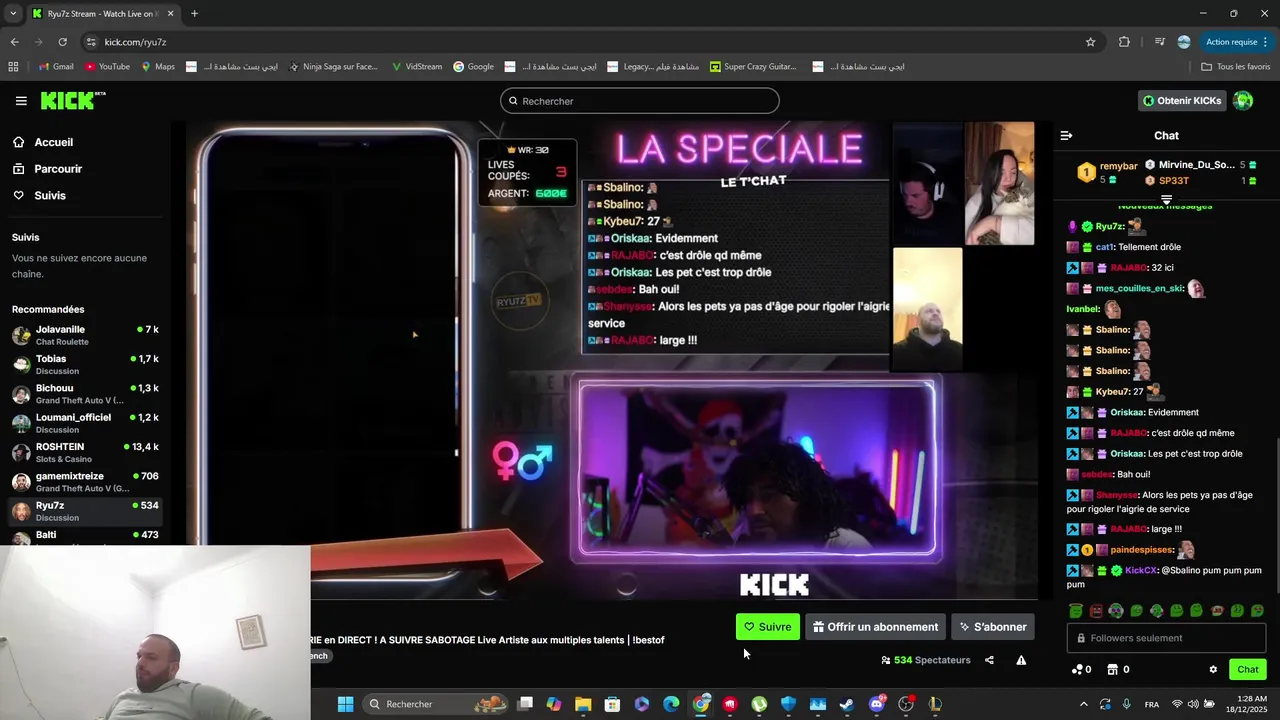This screenshot has height=720, width=1280.
Task: Open the Kicks points balance icon
Action: click(1077, 670)
